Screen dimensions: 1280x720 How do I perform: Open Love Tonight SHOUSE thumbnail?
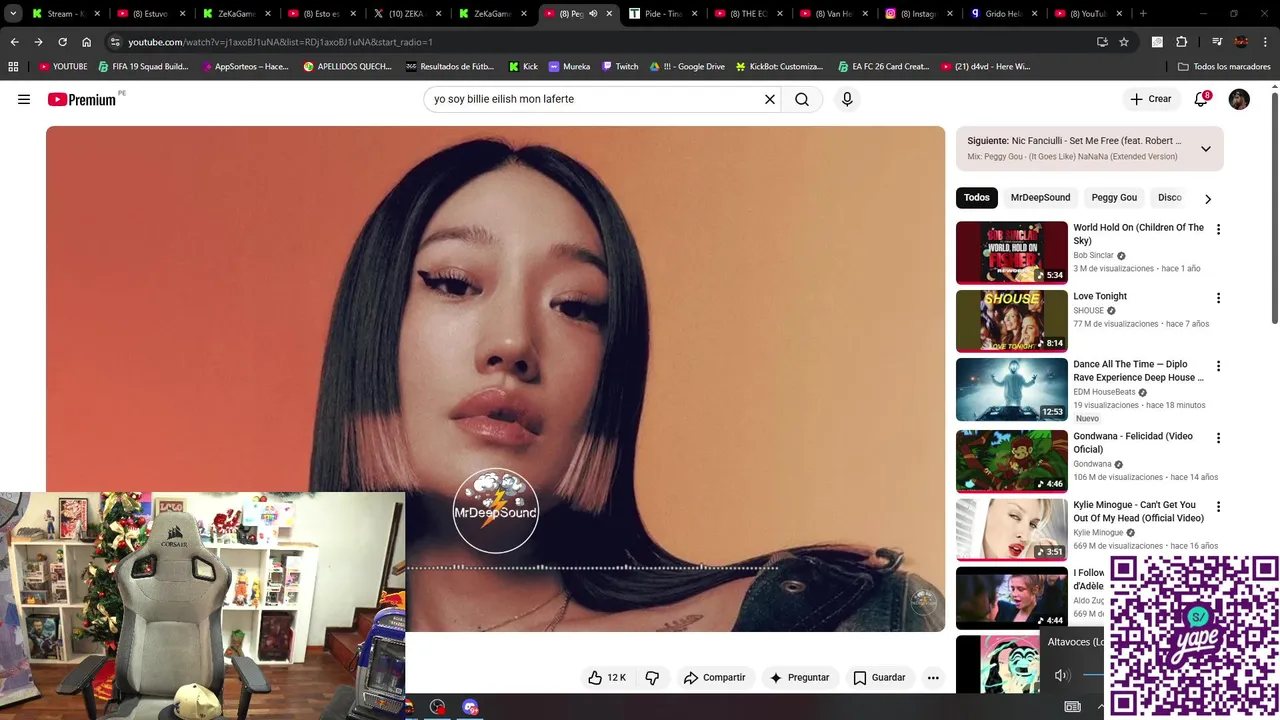coord(1011,321)
